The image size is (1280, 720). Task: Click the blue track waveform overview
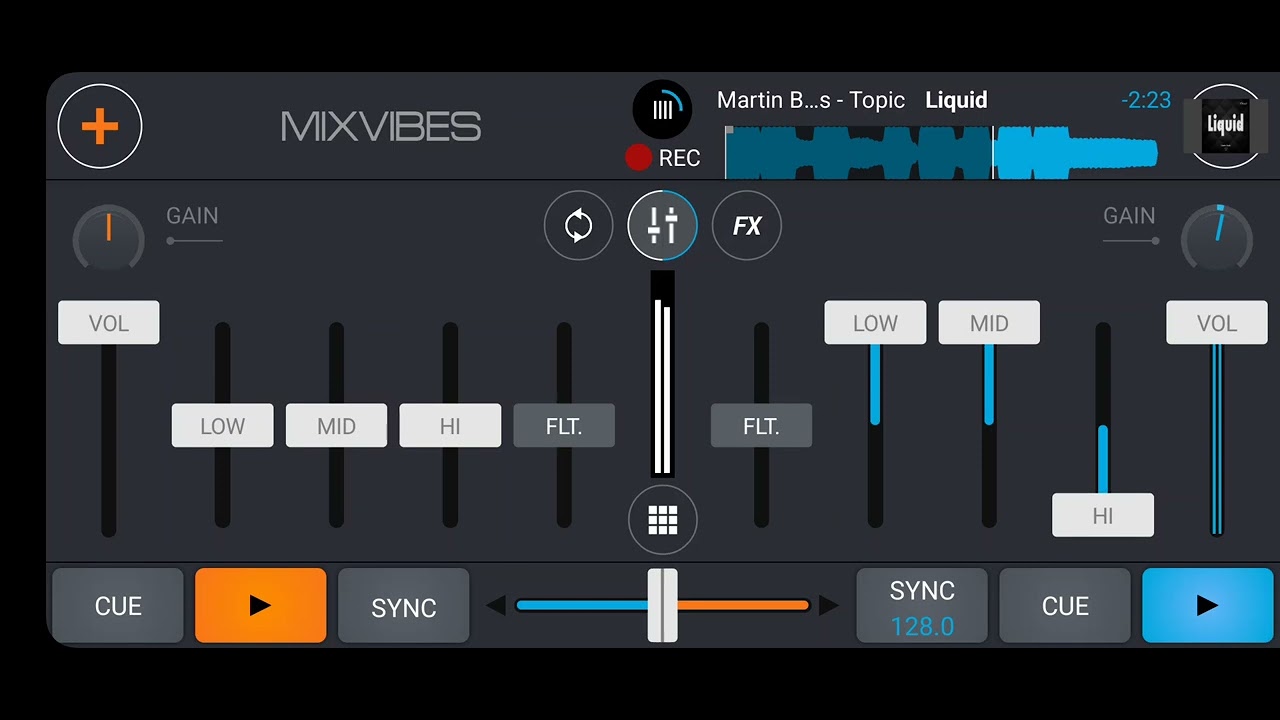click(941, 152)
